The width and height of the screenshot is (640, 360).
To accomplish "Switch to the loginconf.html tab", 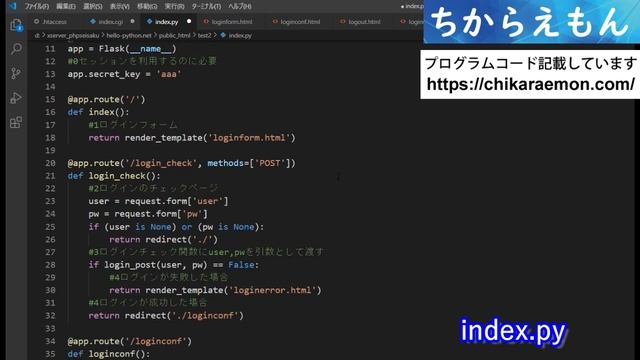I will (x=300, y=22).
